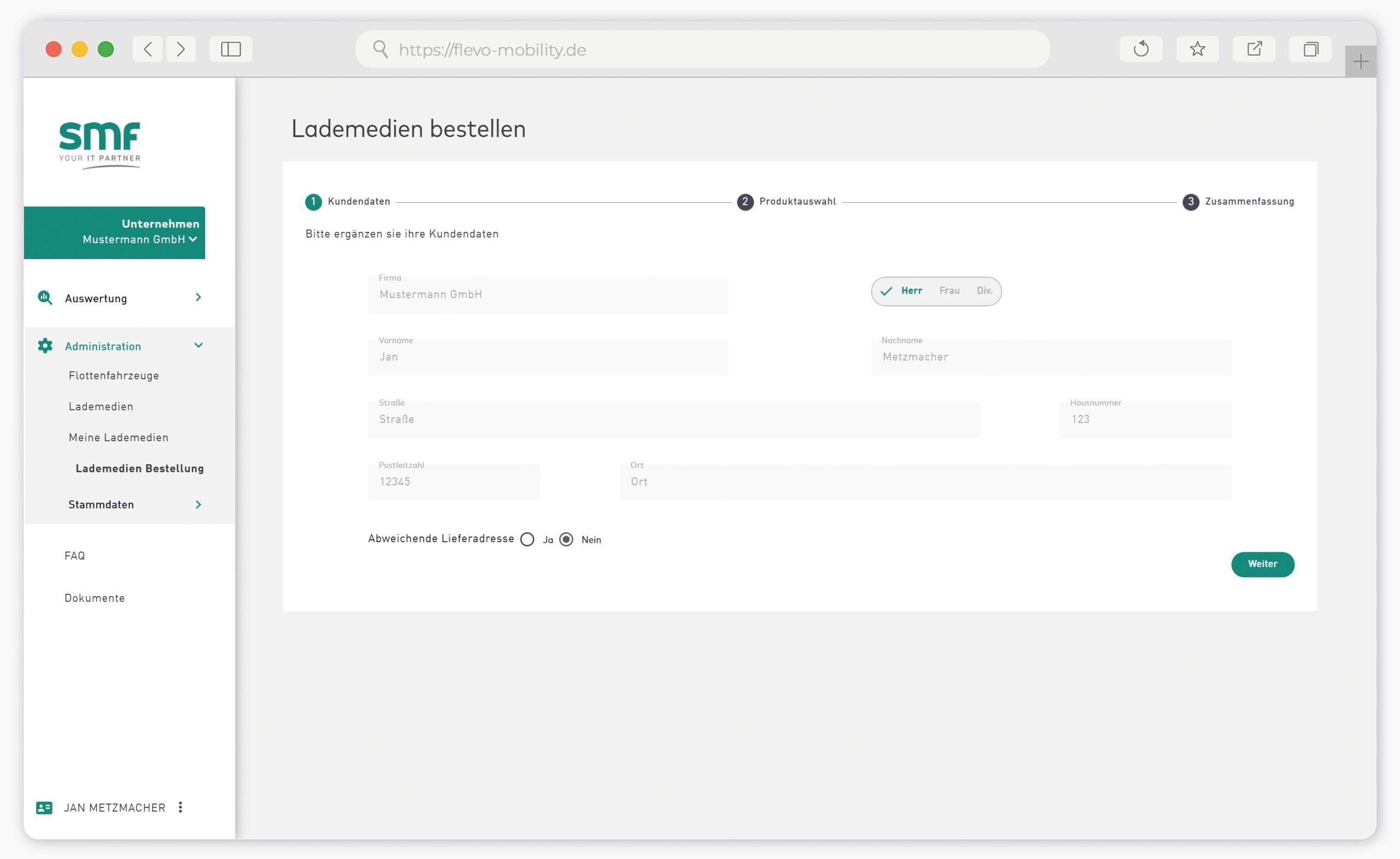
Task: Collapse the Administration section
Action: [199, 346]
